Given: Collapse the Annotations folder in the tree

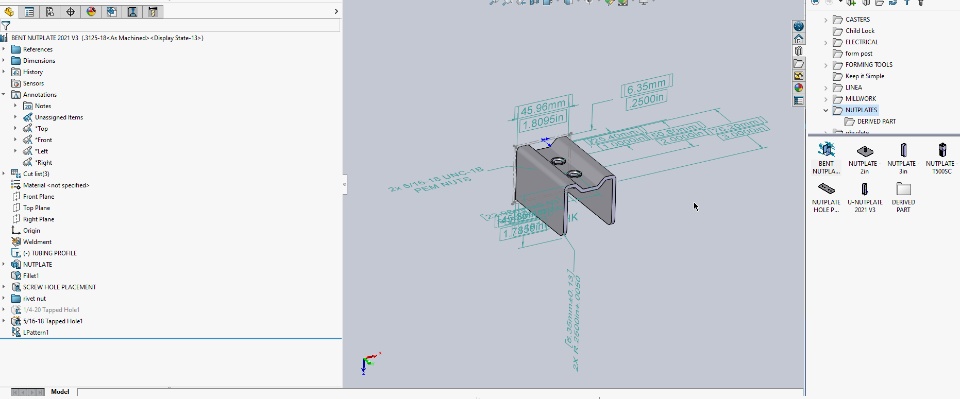Looking at the screenshot, I should [x=4, y=94].
